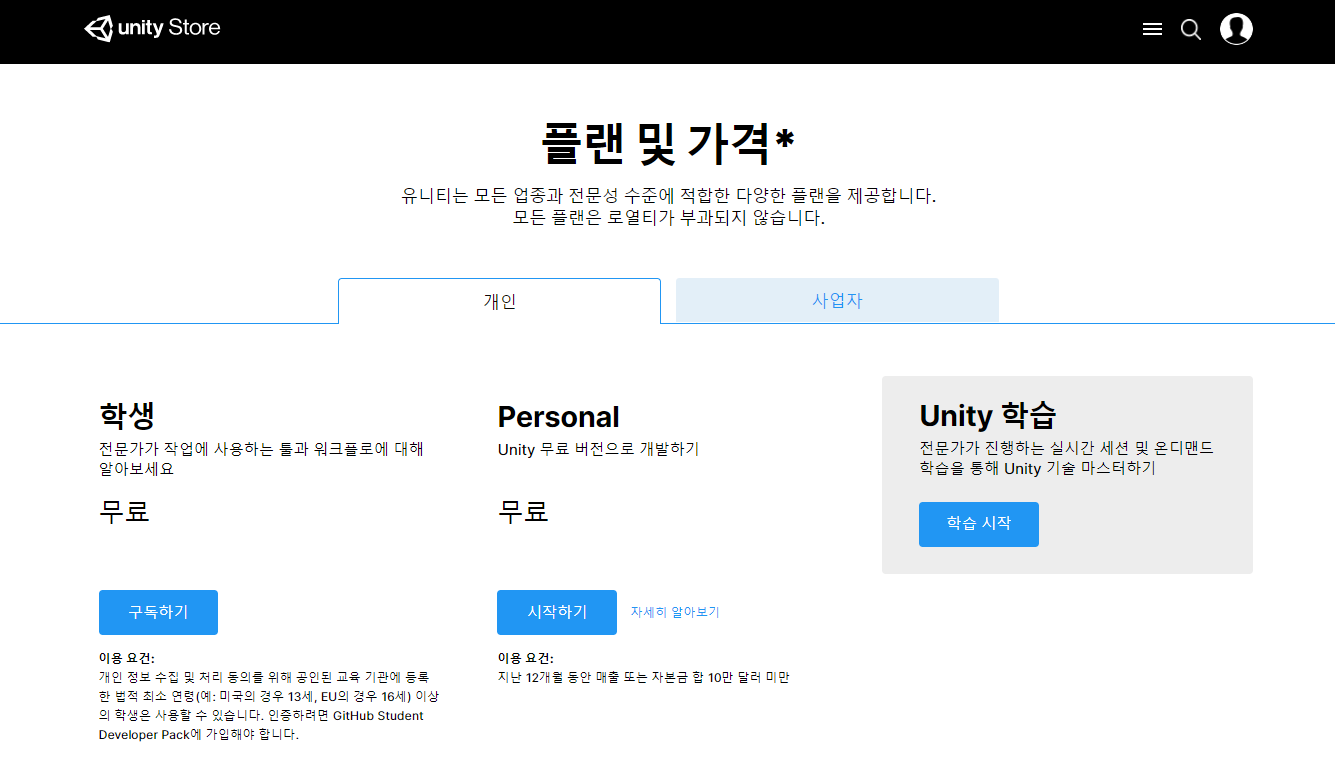Click the GitHub Student Developer Pack text
1335x773 pixels.
click(x=261, y=725)
